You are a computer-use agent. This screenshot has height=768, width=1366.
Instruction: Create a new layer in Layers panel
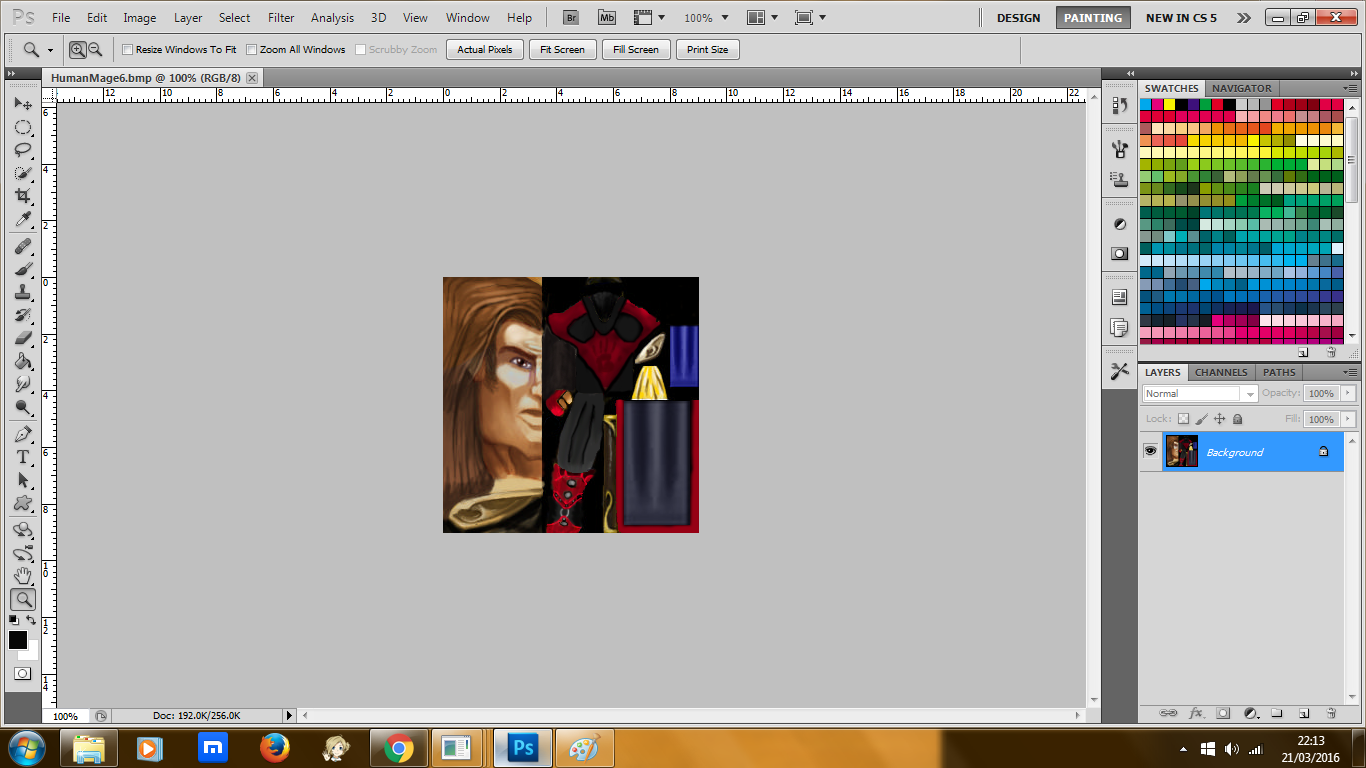pos(1304,713)
